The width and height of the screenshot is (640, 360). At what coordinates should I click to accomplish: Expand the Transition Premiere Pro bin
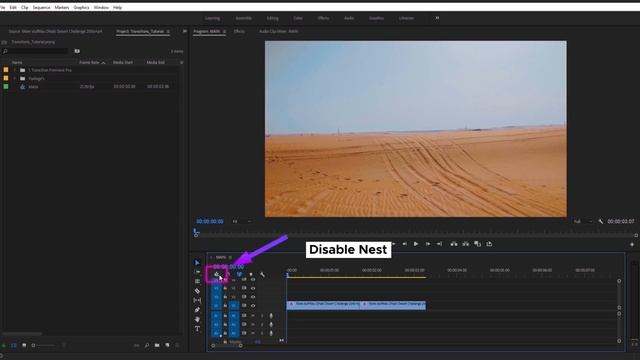[x=15, y=70]
